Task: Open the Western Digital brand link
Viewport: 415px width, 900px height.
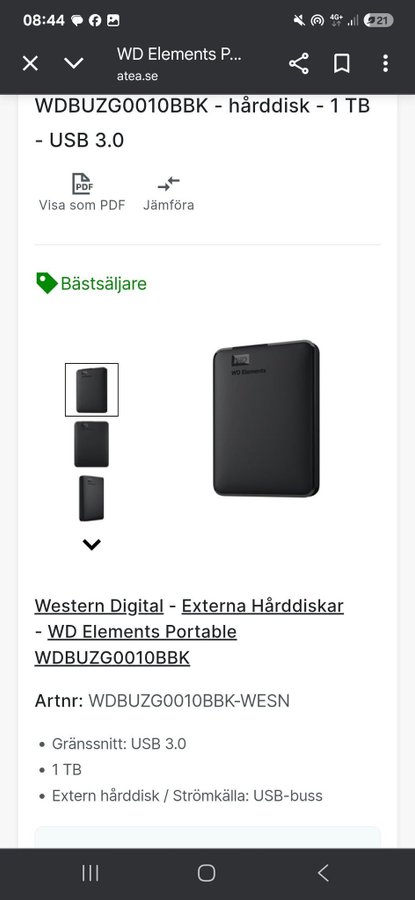Action: tap(99, 606)
